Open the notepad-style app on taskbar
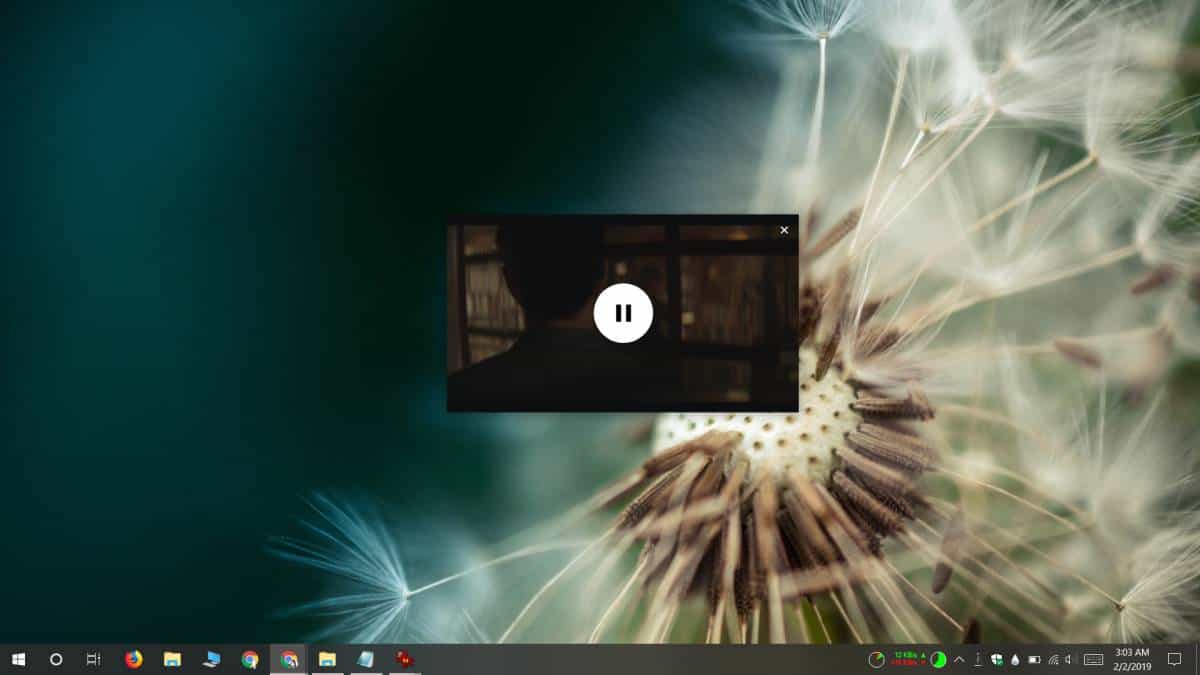This screenshot has width=1200, height=675. (x=366, y=659)
